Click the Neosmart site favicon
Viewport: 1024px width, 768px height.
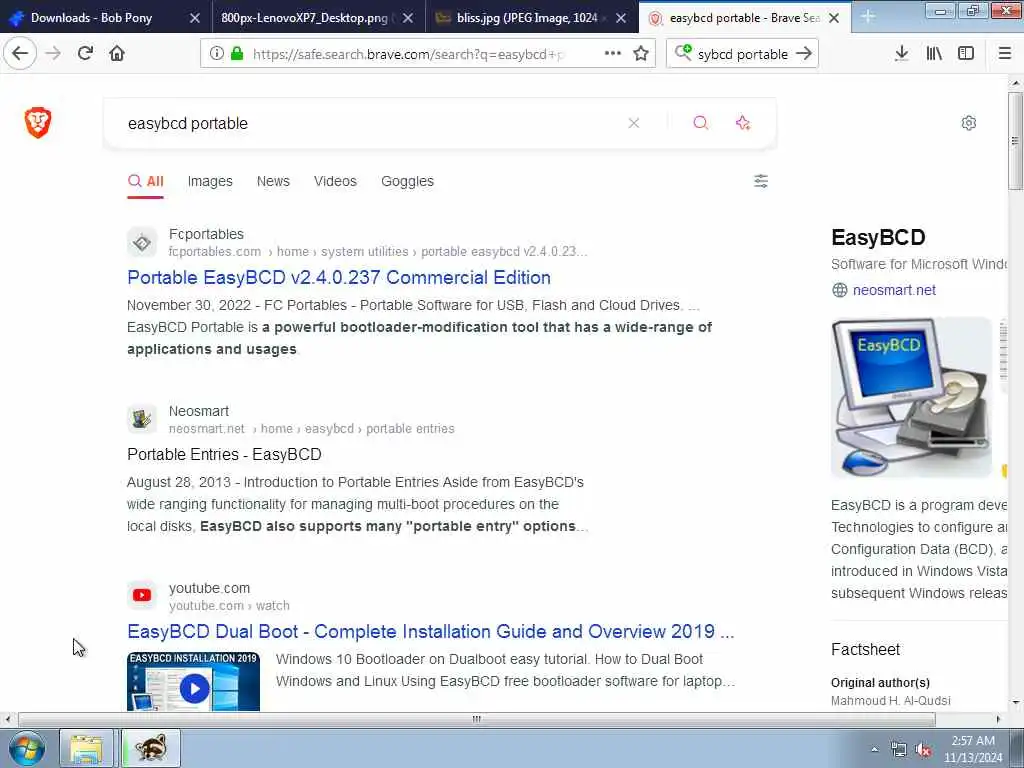click(x=142, y=419)
